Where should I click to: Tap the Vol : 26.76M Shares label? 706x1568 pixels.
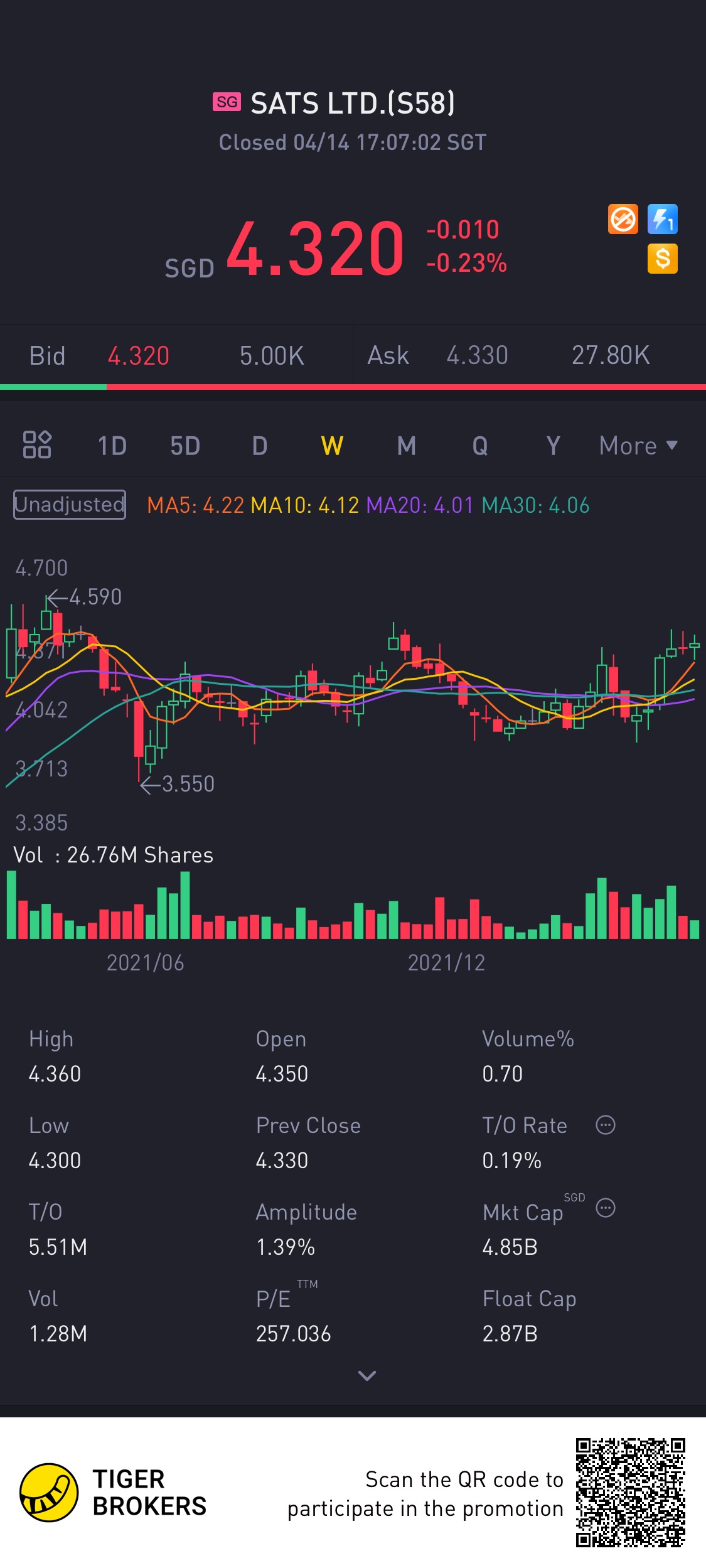[x=114, y=855]
